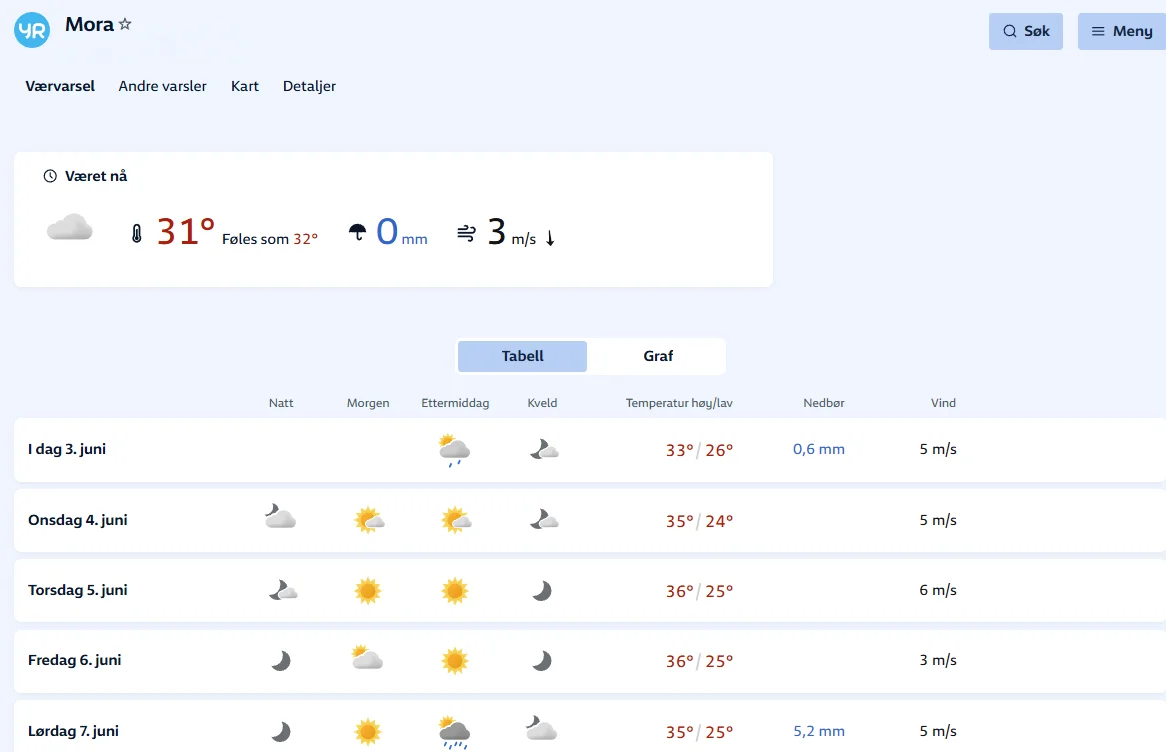Expand the Onsdag 4. juni forecast row
Viewport: 1166px width, 752px height.
[x=78, y=520]
